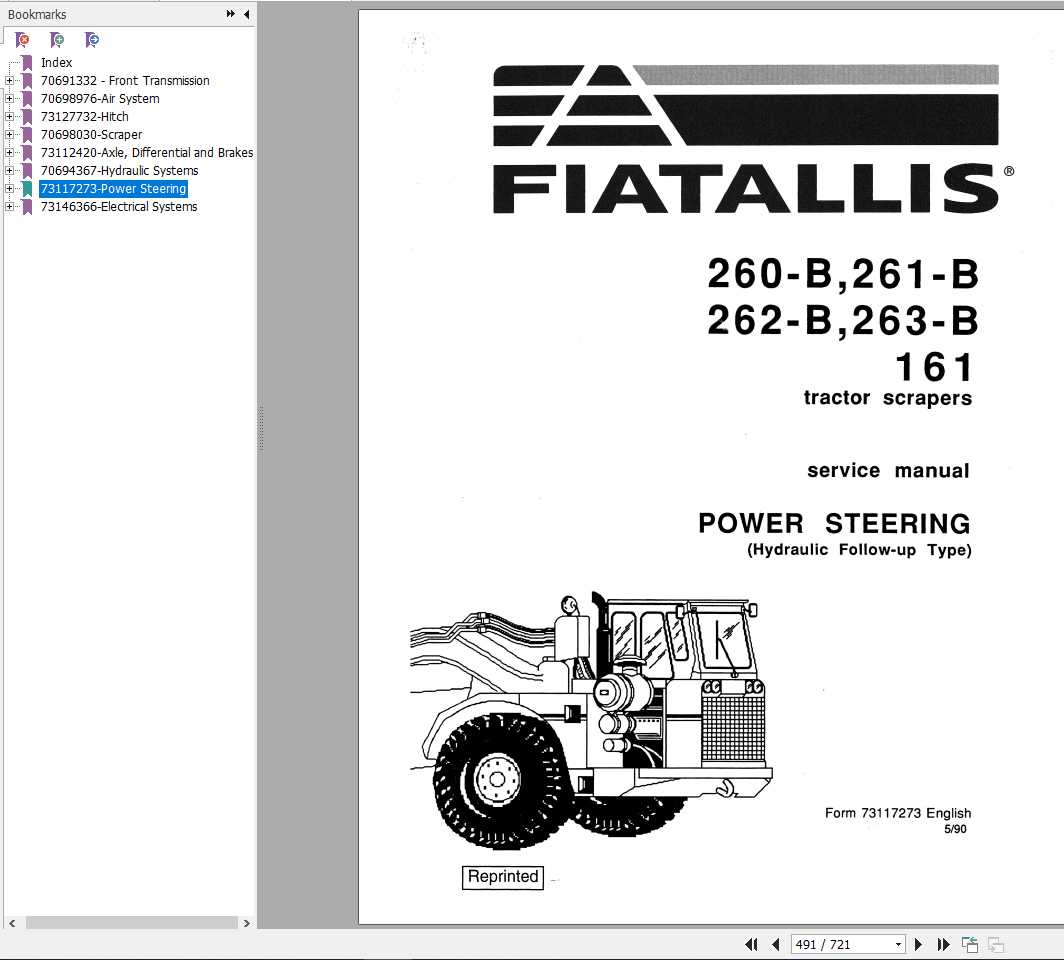Click the greyed next view icon
This screenshot has width=1064, height=960.
point(995,944)
